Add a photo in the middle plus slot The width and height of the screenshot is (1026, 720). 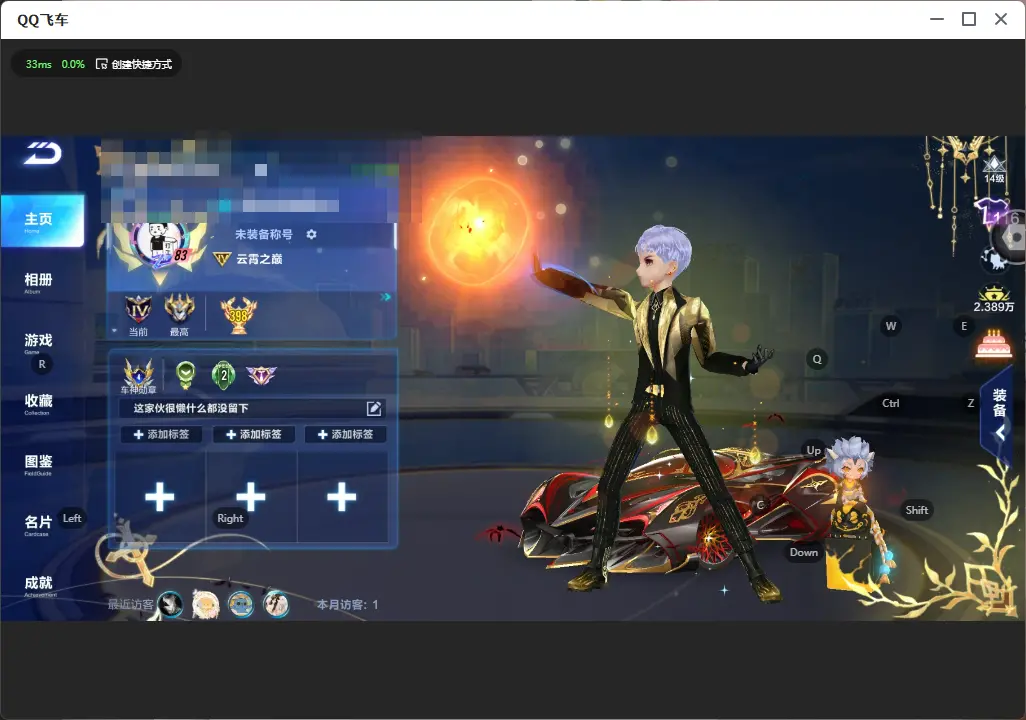point(251,497)
